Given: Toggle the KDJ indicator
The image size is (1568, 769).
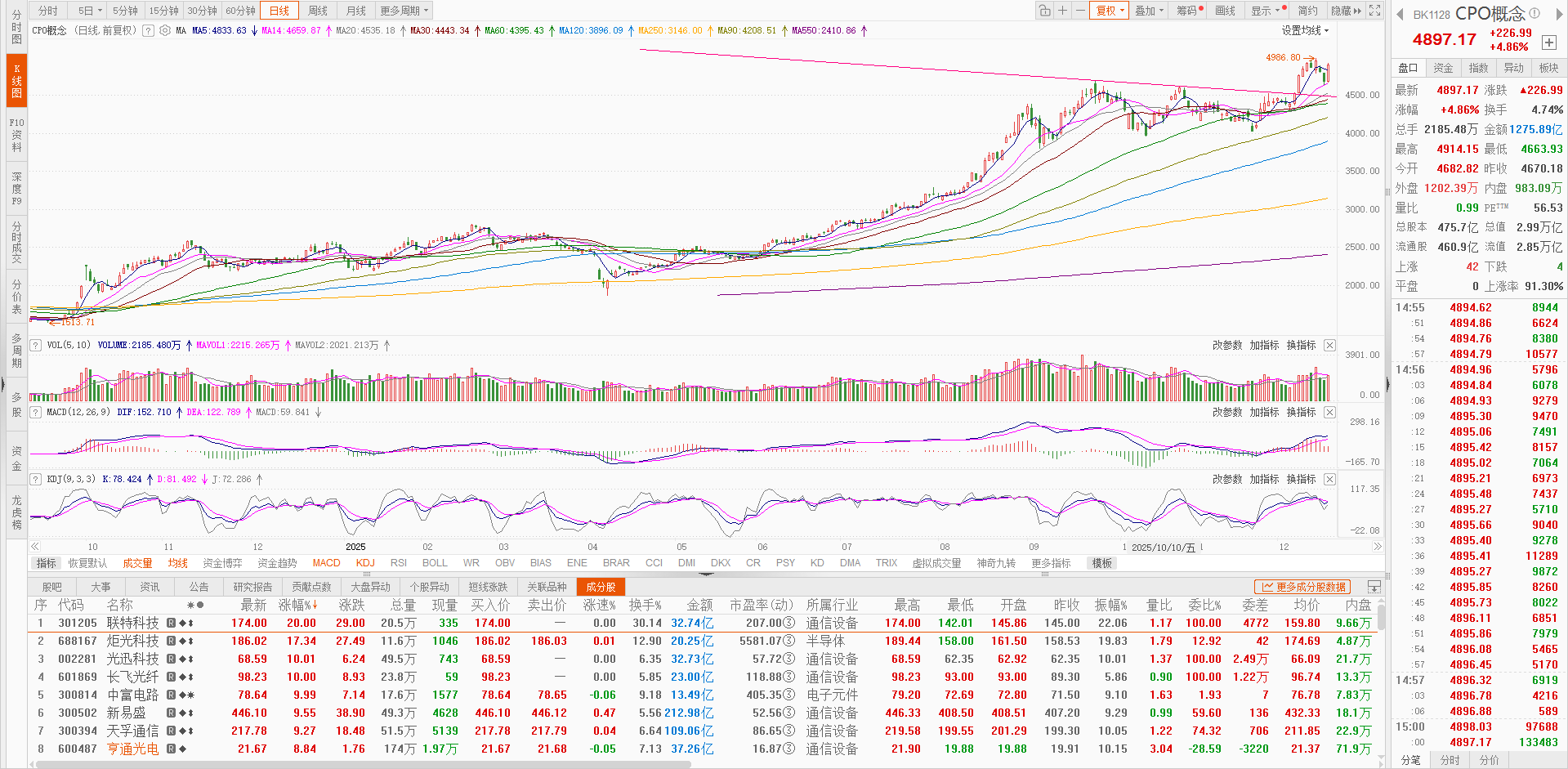Looking at the screenshot, I should (x=365, y=563).
